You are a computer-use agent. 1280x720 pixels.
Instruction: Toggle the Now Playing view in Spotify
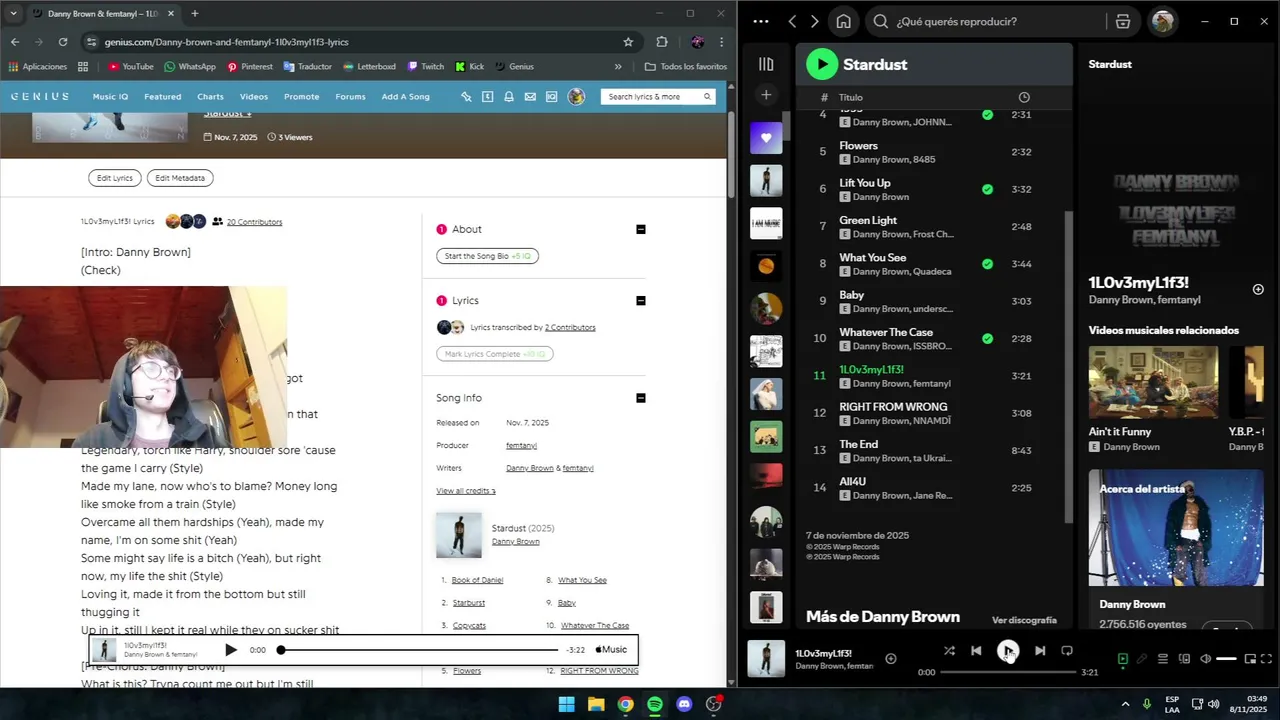pos(1123,659)
